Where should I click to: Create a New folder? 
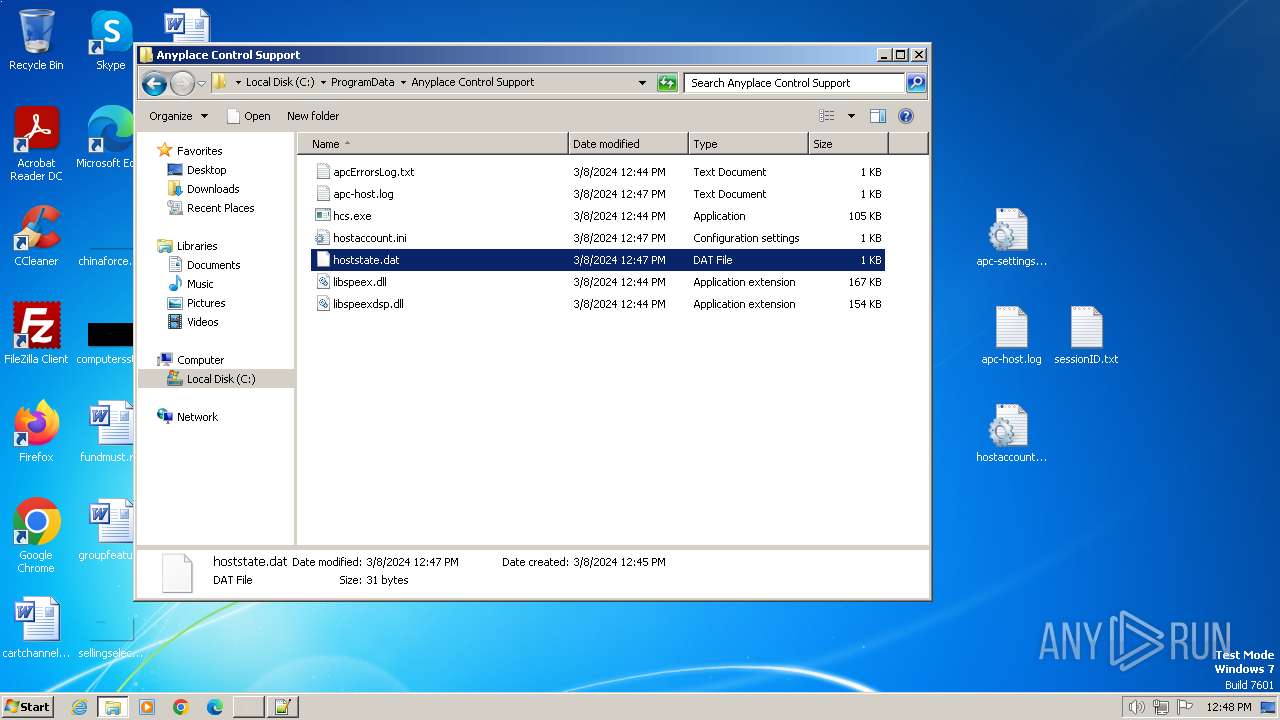(313, 116)
